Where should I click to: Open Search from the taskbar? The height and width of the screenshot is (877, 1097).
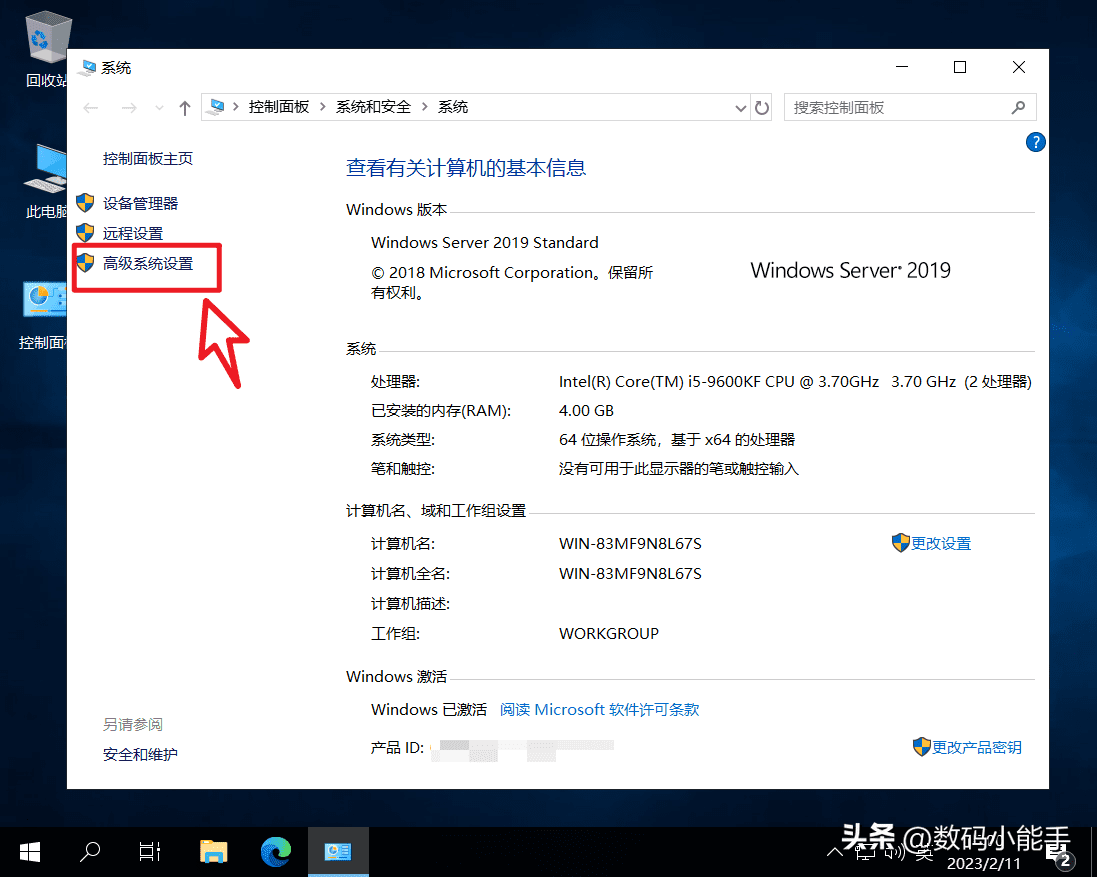(x=89, y=851)
